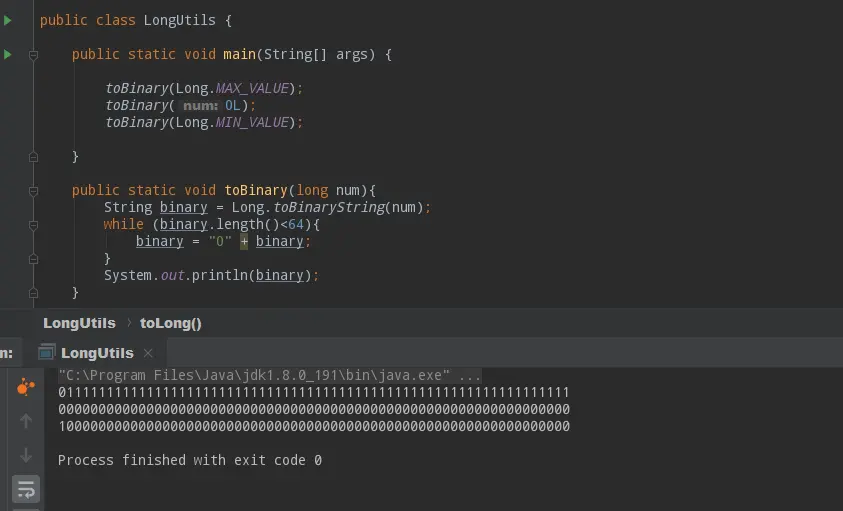843x511 pixels.
Task: Toggle soft-wrap in console output
Action: click(x=26, y=489)
